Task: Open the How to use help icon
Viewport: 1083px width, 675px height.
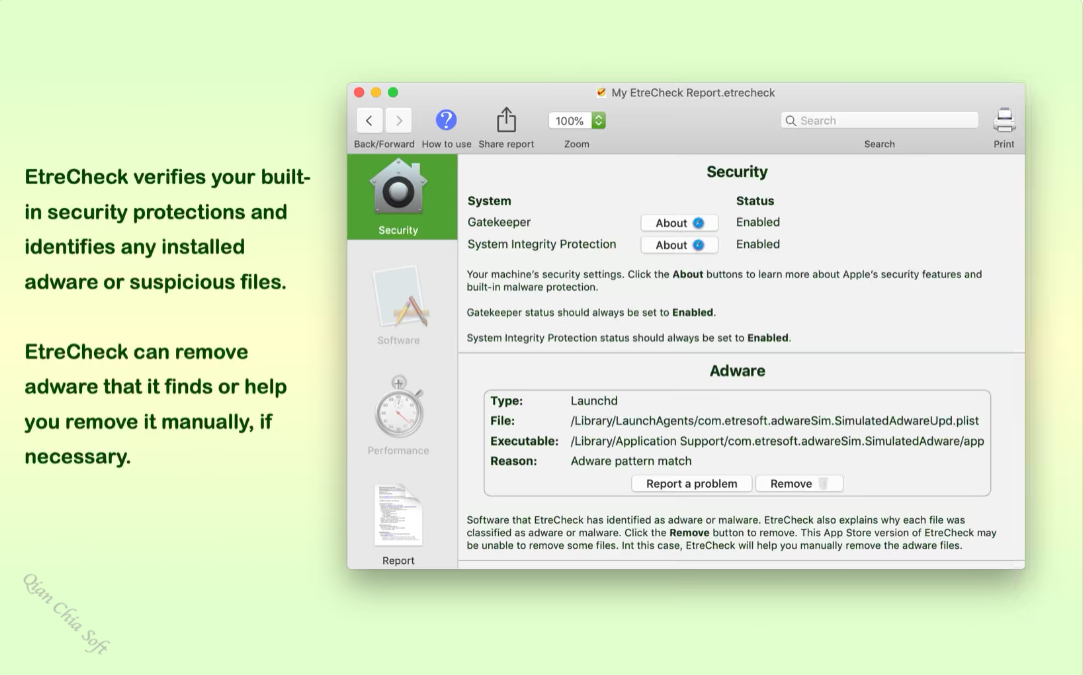Action: coord(446,120)
